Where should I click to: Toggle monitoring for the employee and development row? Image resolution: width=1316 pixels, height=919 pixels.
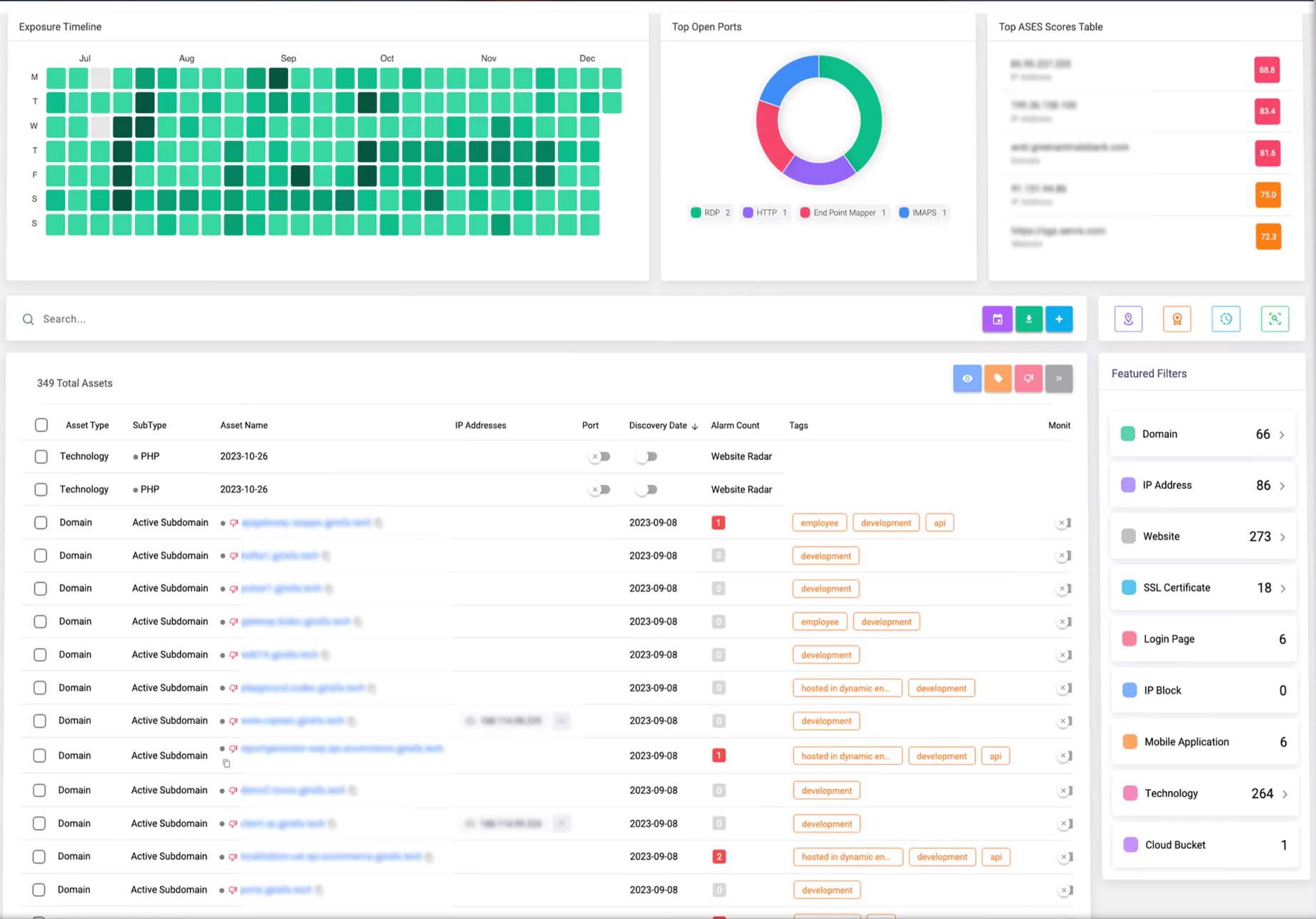pyautogui.click(x=1064, y=622)
